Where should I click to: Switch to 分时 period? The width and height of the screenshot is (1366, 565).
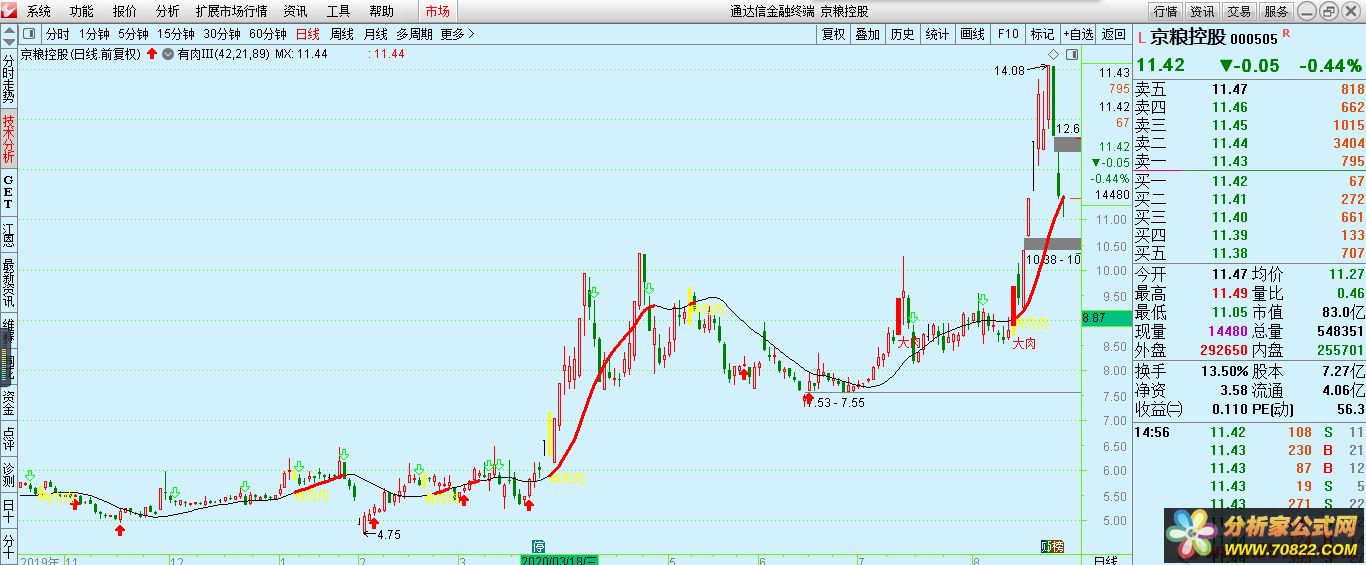pos(58,34)
